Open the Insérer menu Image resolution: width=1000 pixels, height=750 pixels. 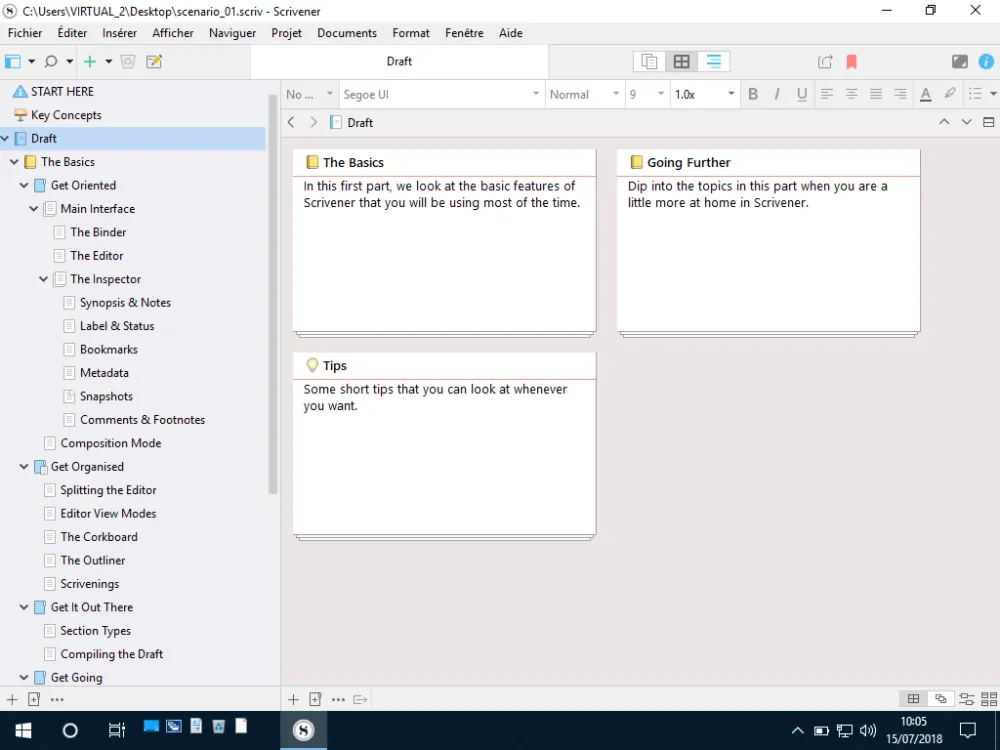(119, 33)
